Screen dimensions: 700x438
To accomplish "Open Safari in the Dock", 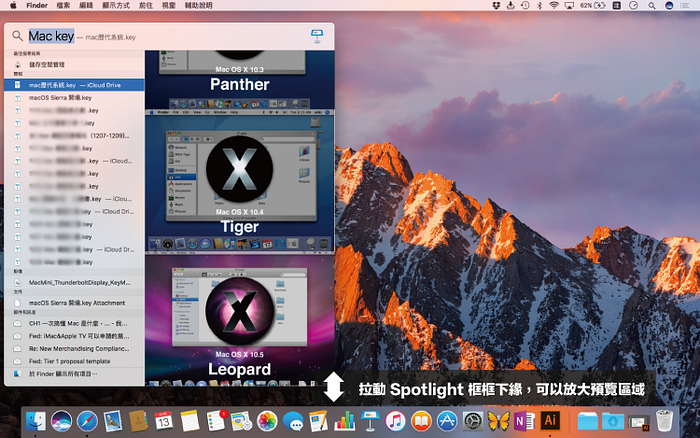I will click(87, 421).
